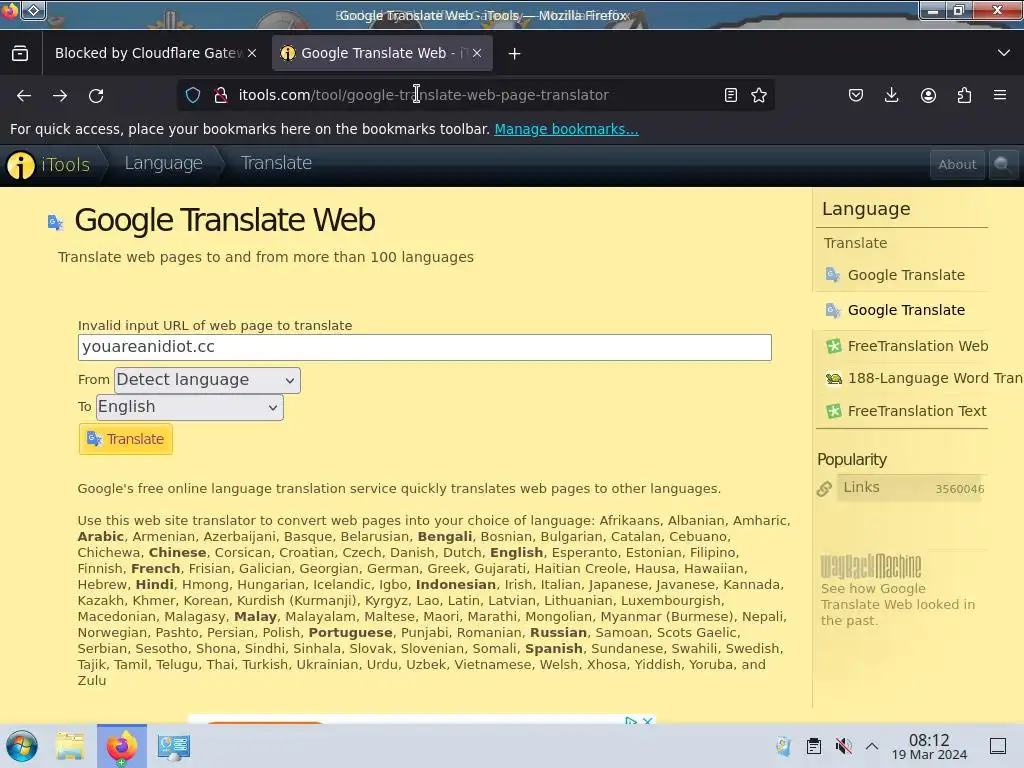1024x768 pixels.
Task: Toggle the muted volume tray icon
Action: [x=843, y=746]
